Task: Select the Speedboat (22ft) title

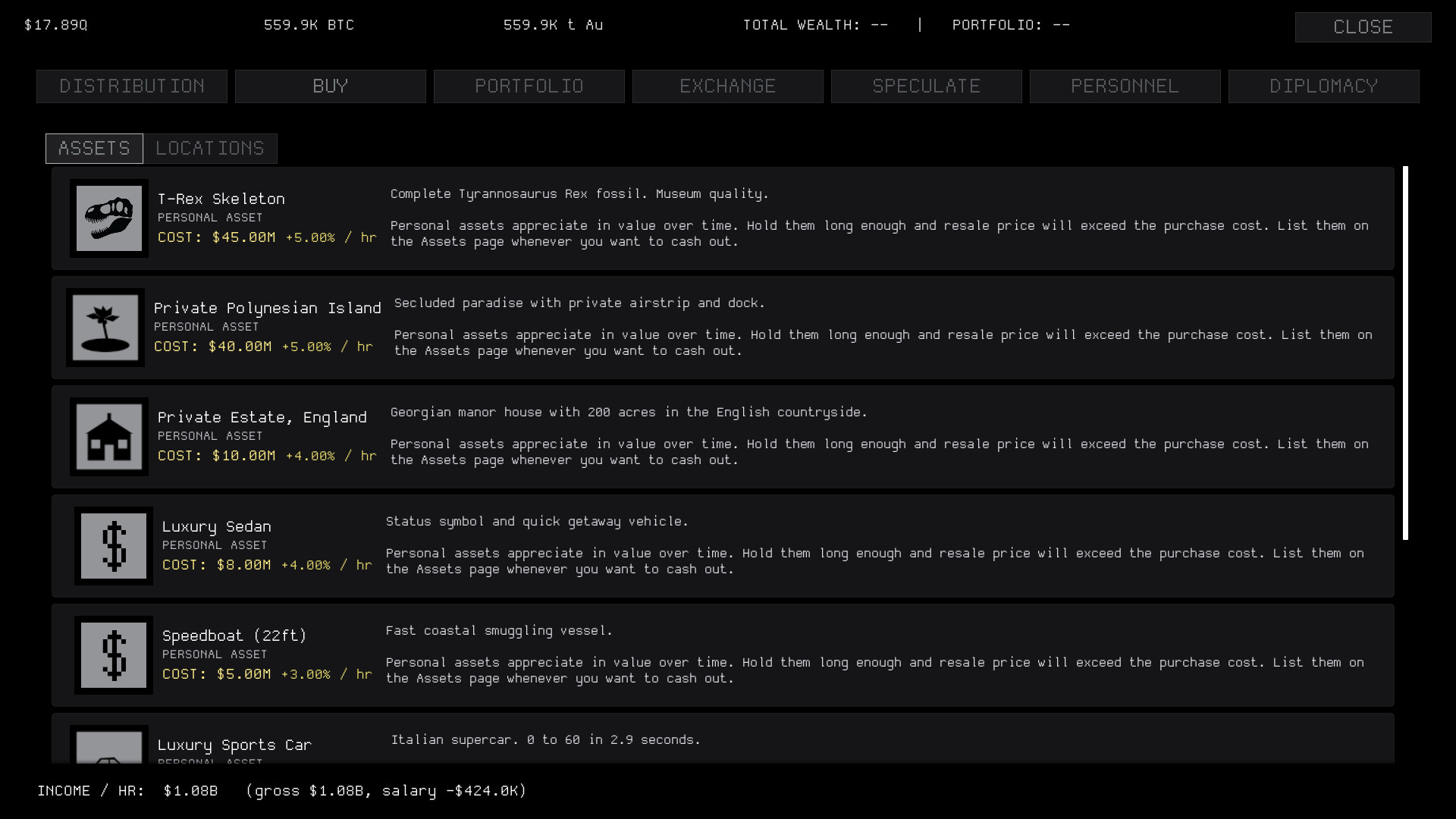Action: coord(234,636)
